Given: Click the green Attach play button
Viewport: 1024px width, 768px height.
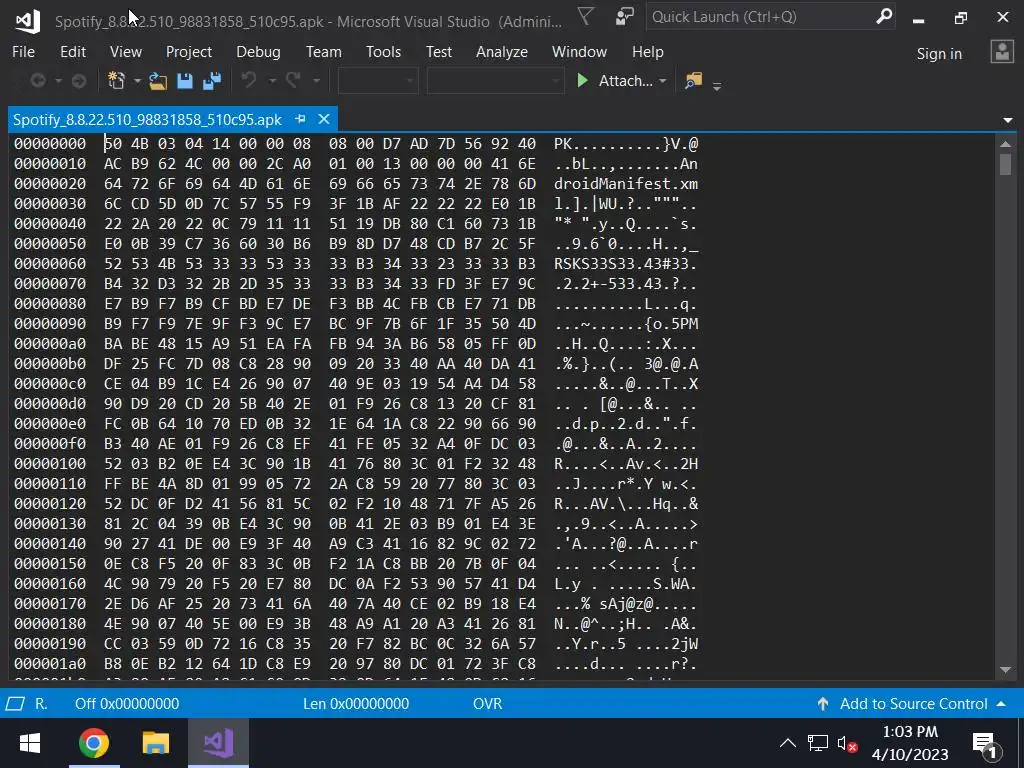Looking at the screenshot, I should pyautogui.click(x=583, y=80).
